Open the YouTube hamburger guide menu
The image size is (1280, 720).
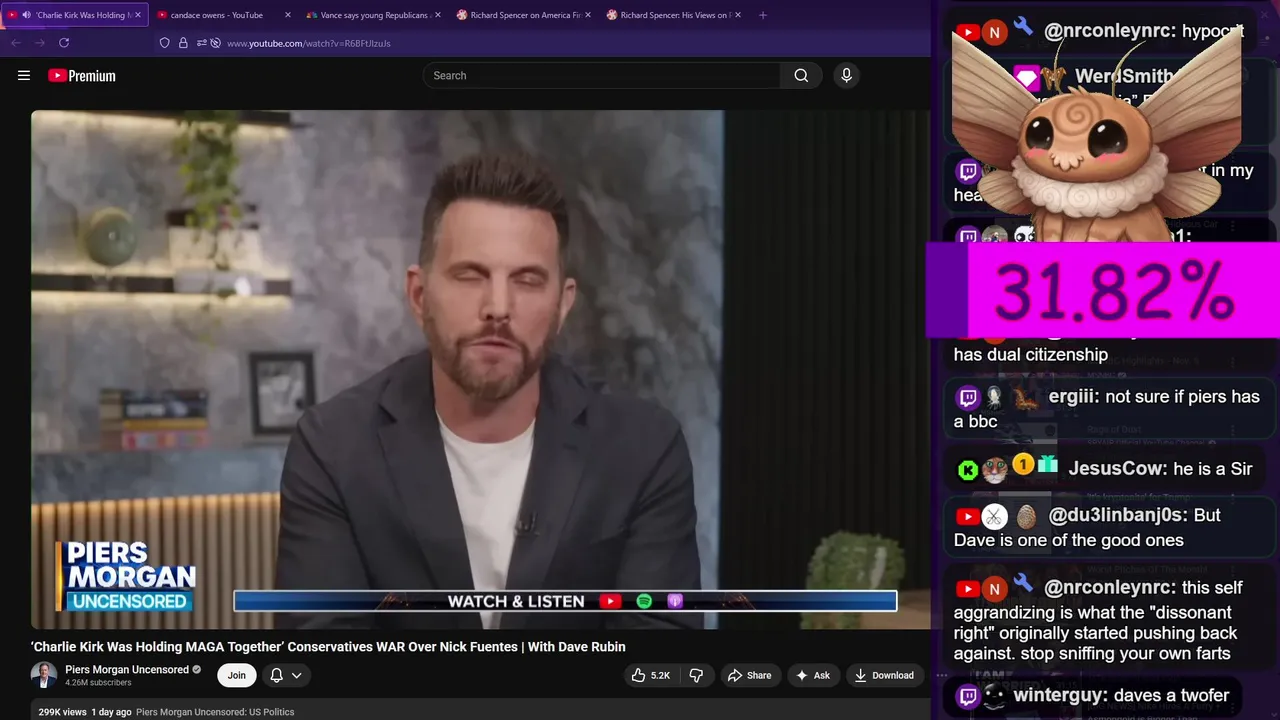coord(24,75)
